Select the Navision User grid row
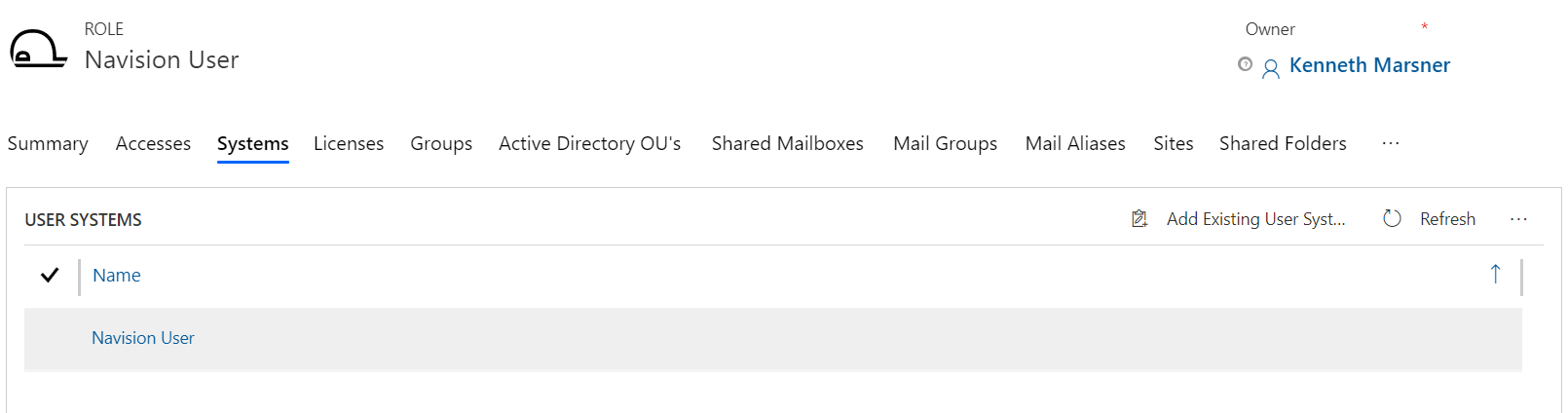1568x413 pixels. pos(779,339)
